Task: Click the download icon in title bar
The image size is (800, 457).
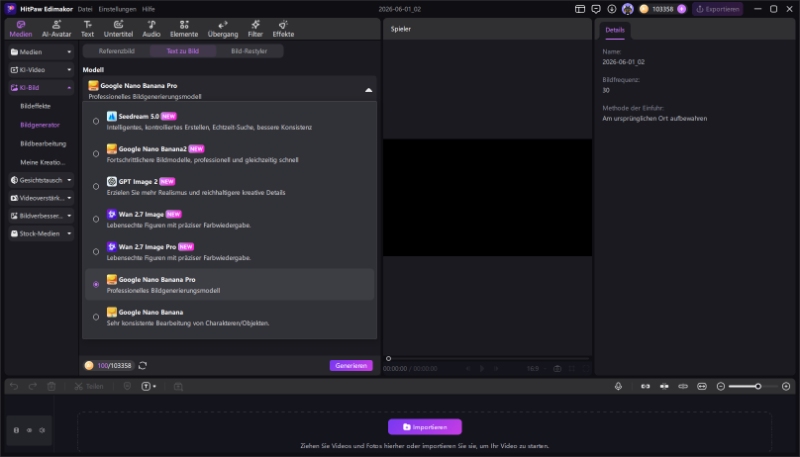Action: pyautogui.click(x=612, y=9)
